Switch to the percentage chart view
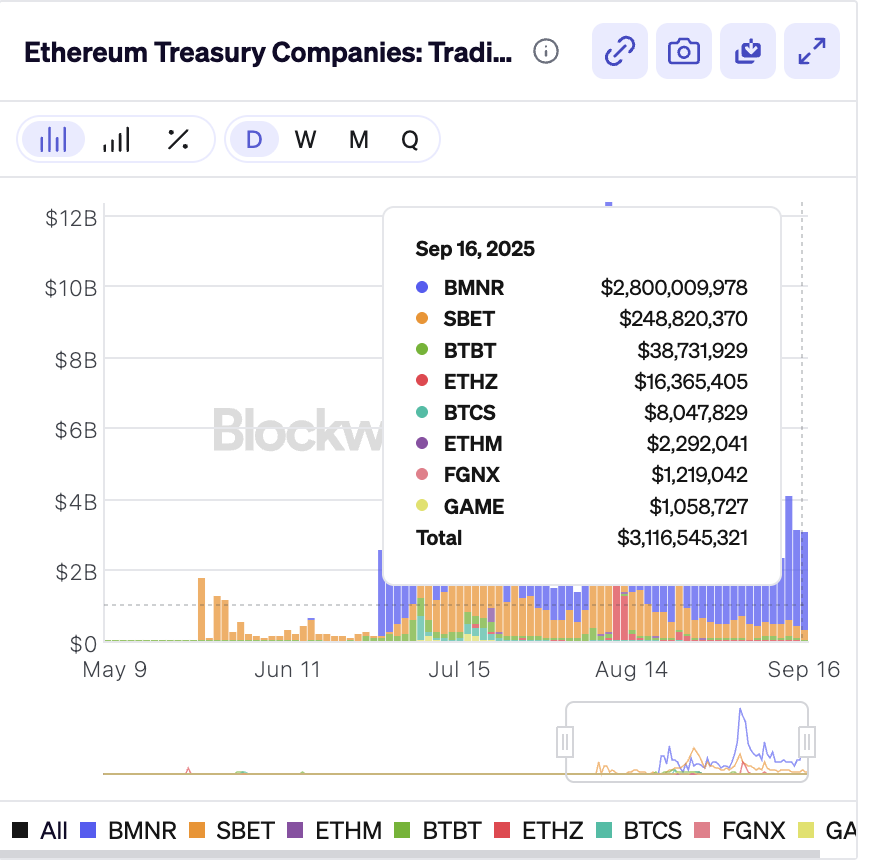 click(178, 140)
